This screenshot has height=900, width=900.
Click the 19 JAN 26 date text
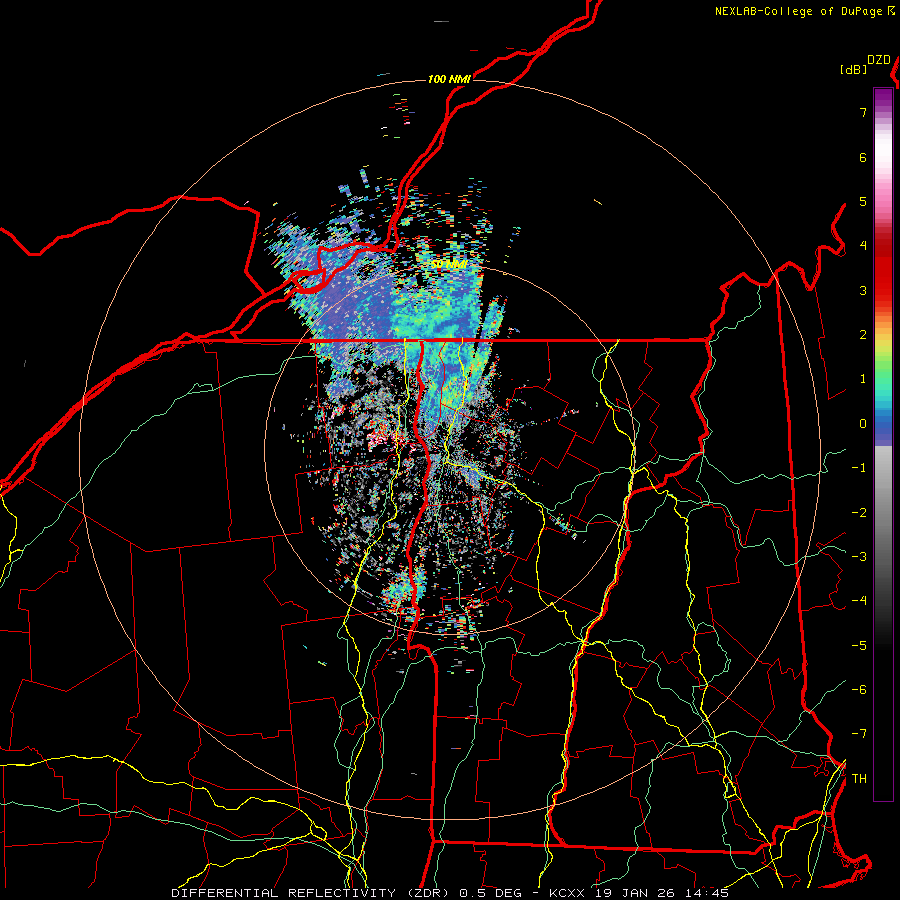(x=634, y=893)
